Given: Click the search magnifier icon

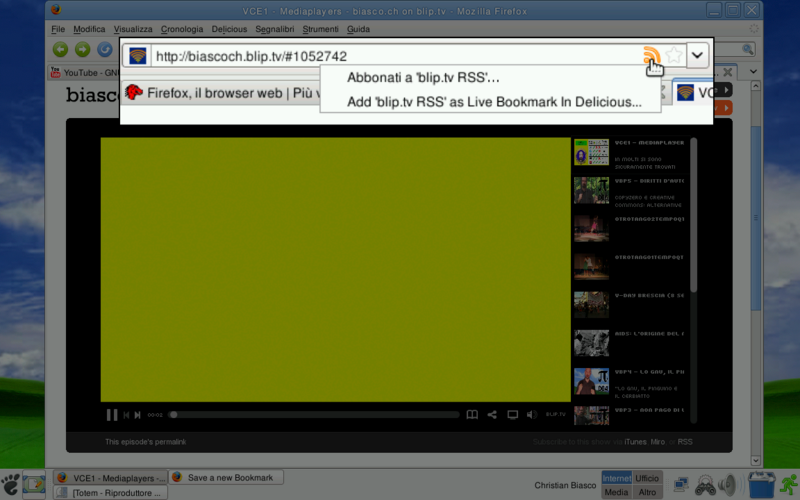Looking at the screenshot, I should 747,49.
